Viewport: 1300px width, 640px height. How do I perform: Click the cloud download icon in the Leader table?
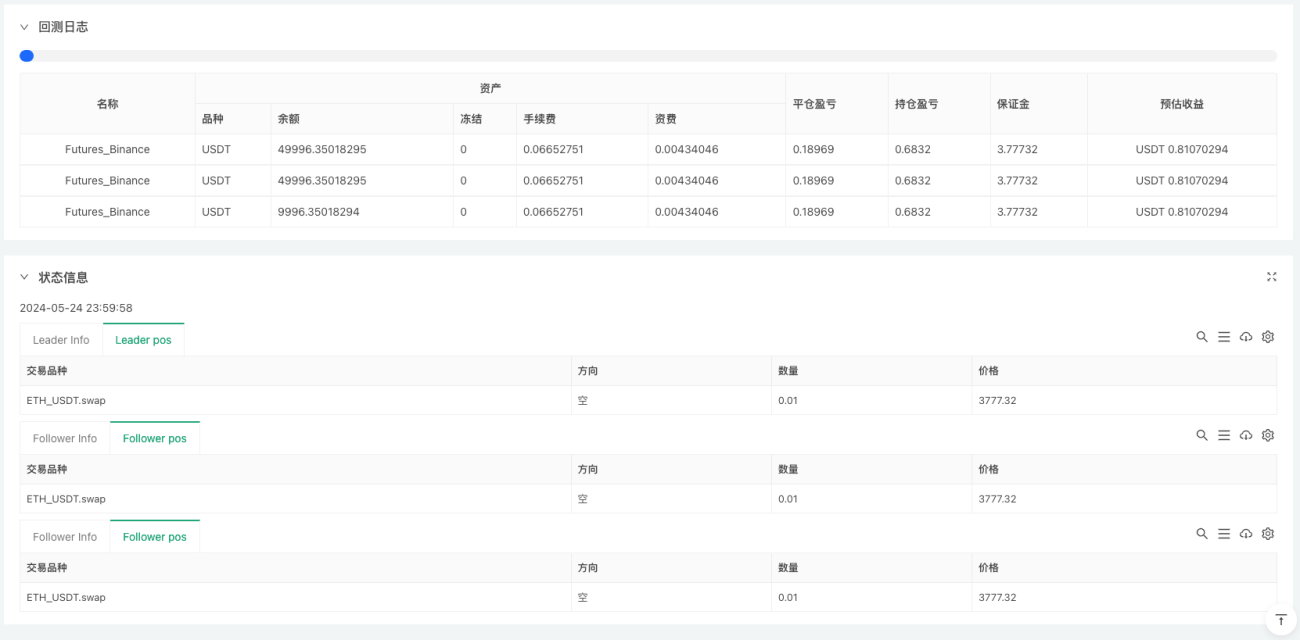coord(1246,337)
